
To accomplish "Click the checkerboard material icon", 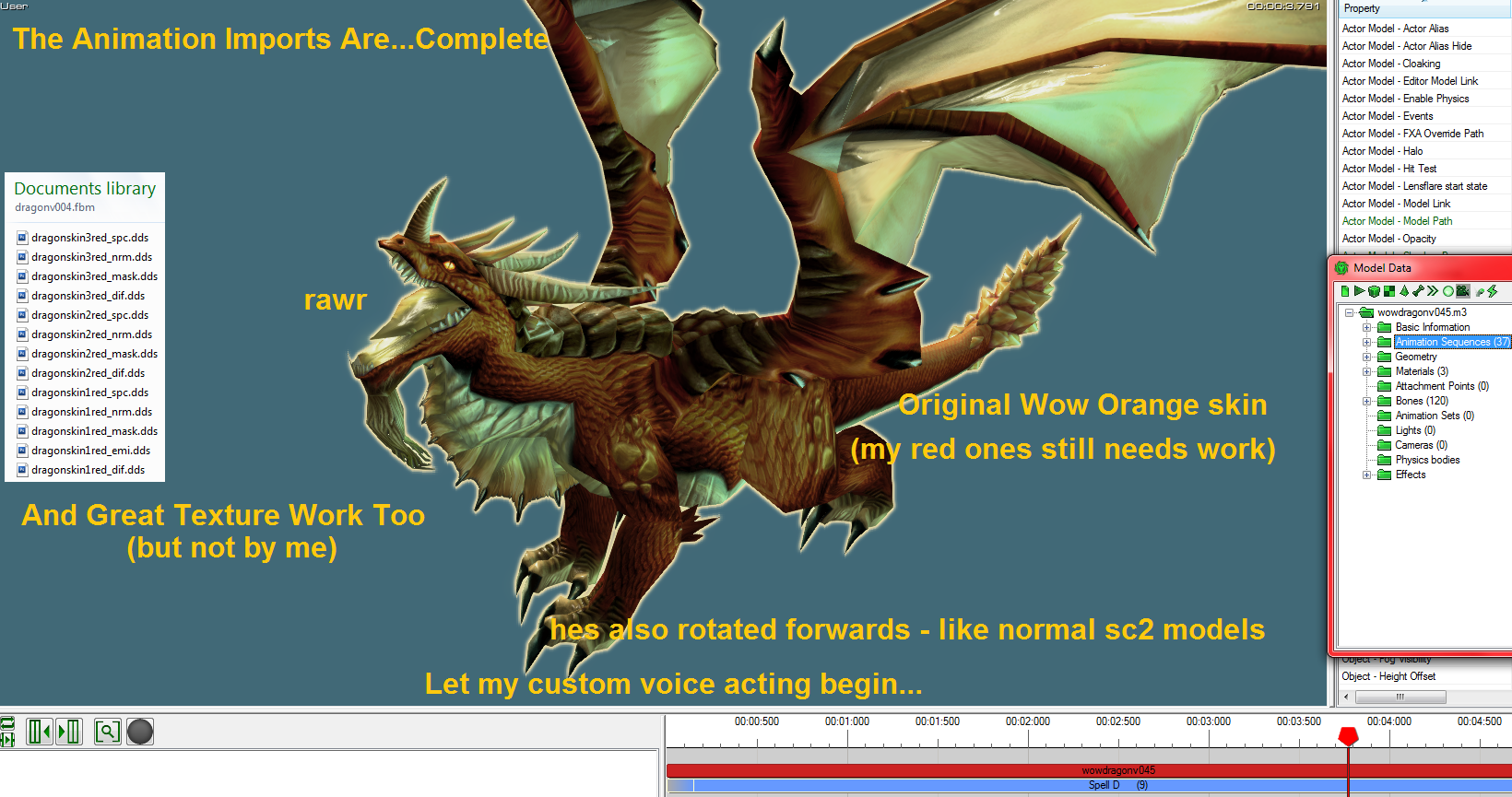I will [1389, 291].
